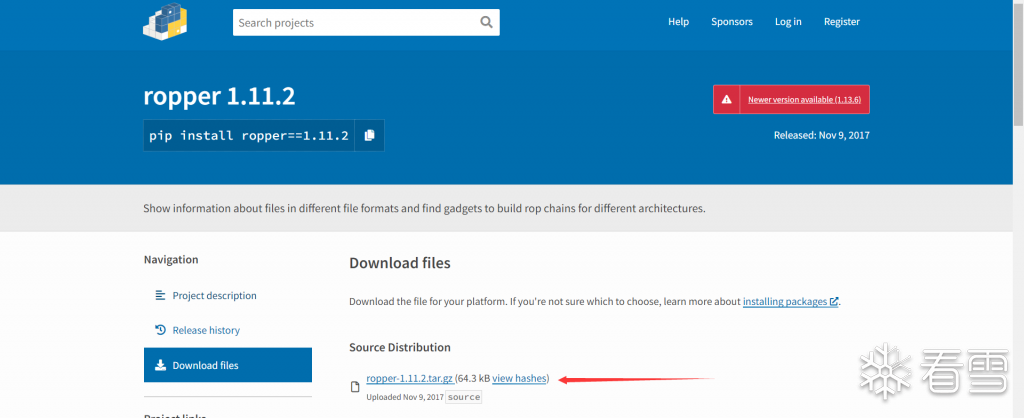Click Log in
Image resolution: width=1024 pixels, height=418 pixels.
(x=788, y=22)
